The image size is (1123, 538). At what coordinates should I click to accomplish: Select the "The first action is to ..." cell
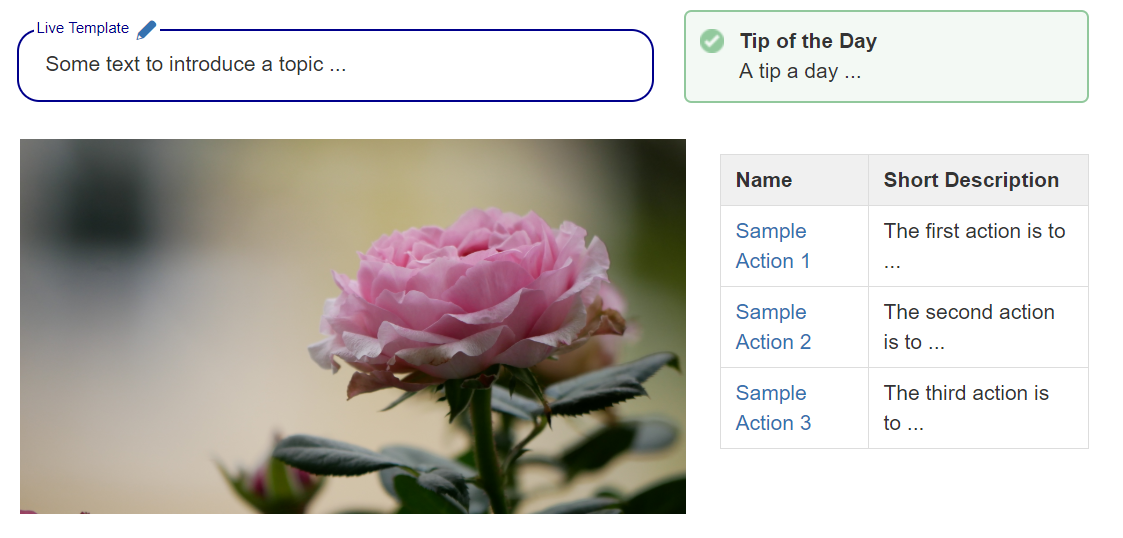coord(975,246)
